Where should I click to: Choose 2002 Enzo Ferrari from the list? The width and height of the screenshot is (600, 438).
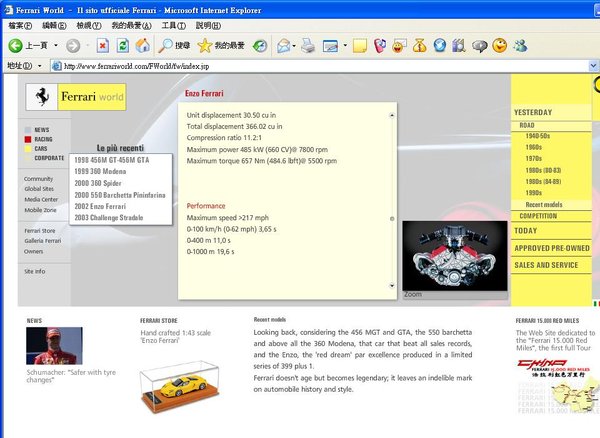tap(100, 206)
